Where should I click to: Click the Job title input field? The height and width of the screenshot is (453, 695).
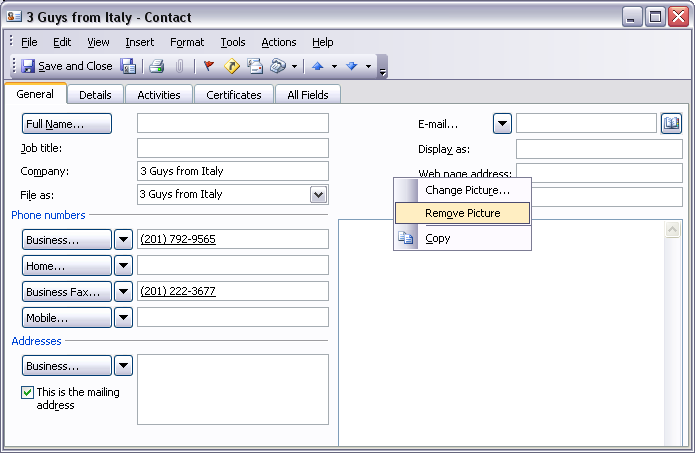pyautogui.click(x=233, y=148)
